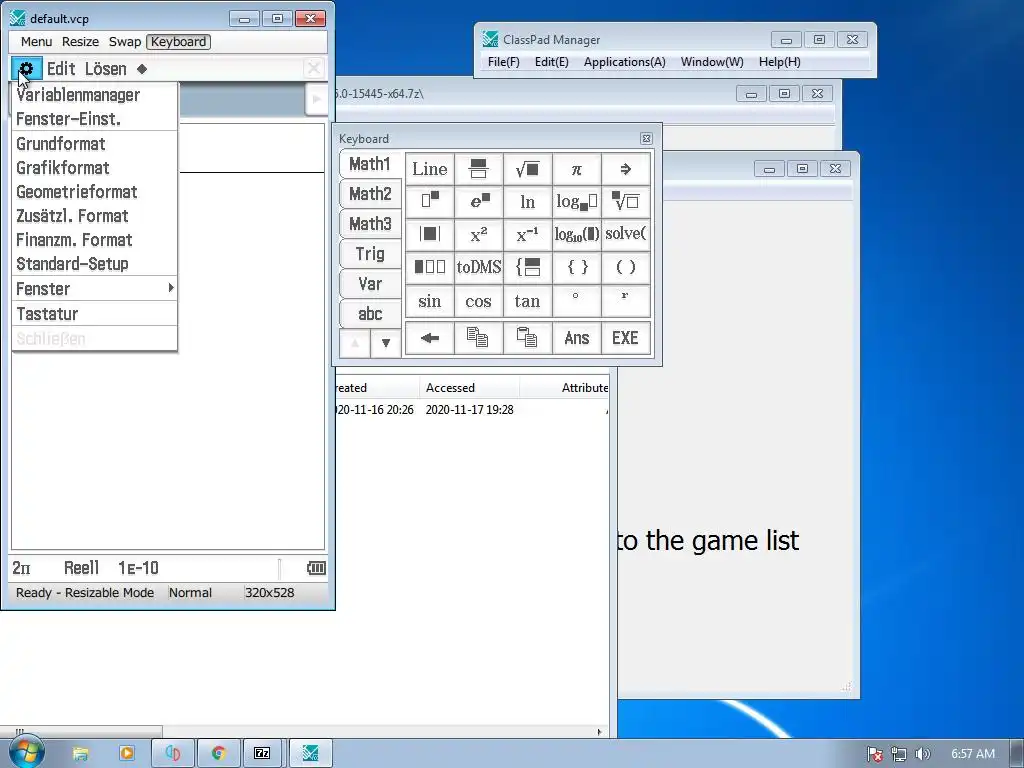The height and width of the screenshot is (768, 1024).
Task: Click the Ans key
Action: tap(577, 338)
